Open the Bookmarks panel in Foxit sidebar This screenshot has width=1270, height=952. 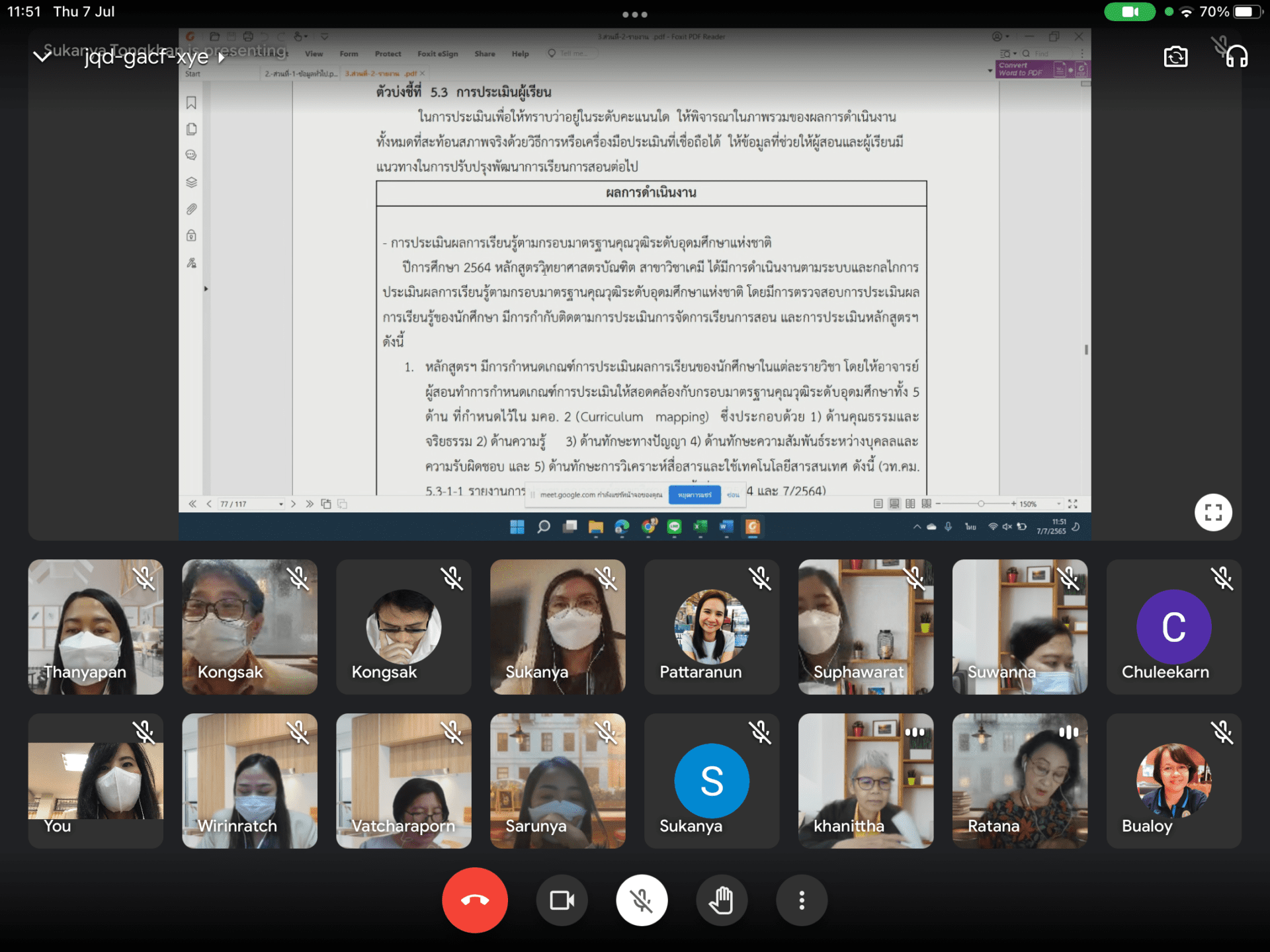[x=191, y=102]
